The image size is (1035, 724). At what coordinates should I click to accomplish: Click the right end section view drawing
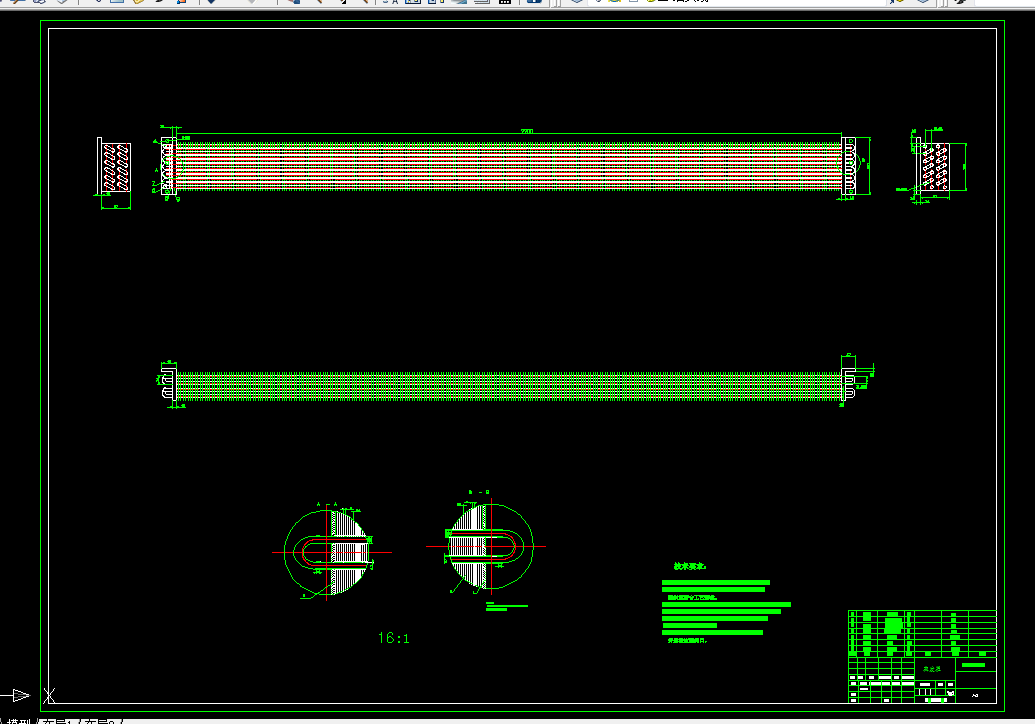point(933,167)
